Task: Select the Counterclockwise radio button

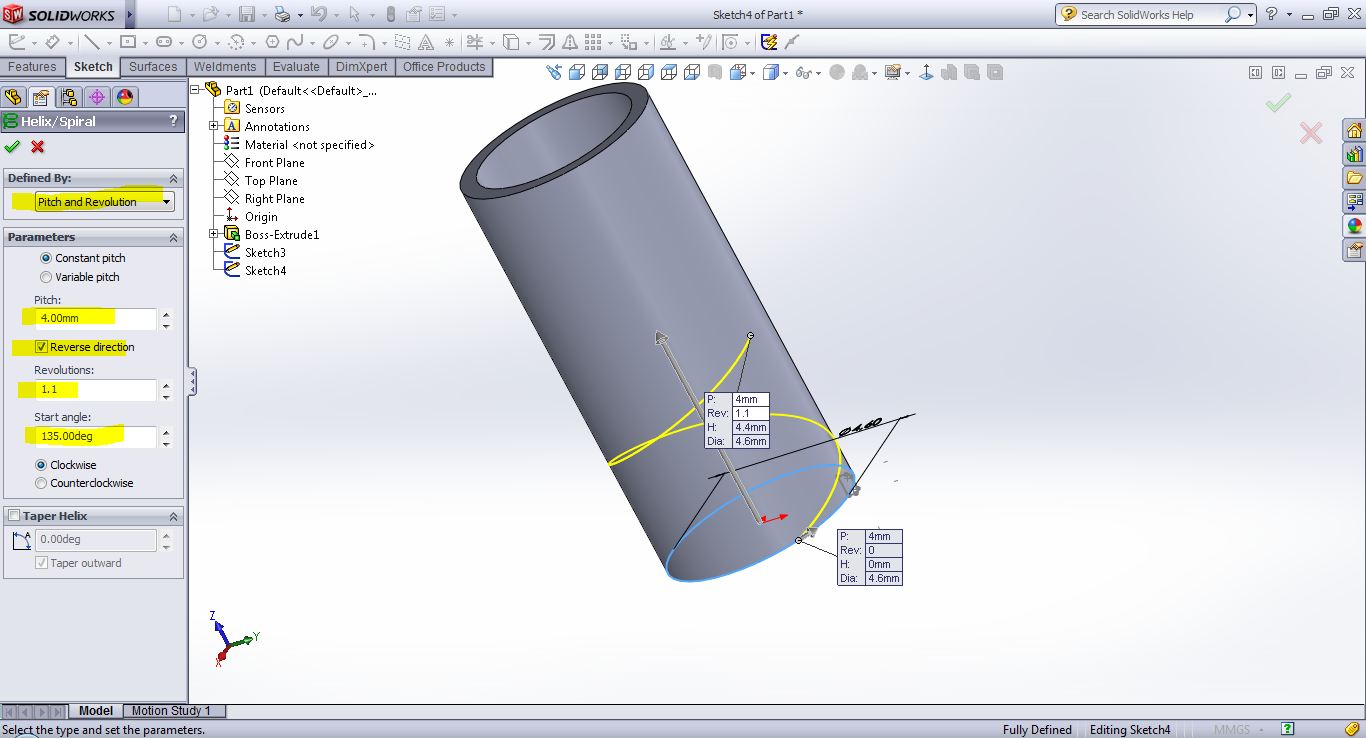Action: coord(41,483)
